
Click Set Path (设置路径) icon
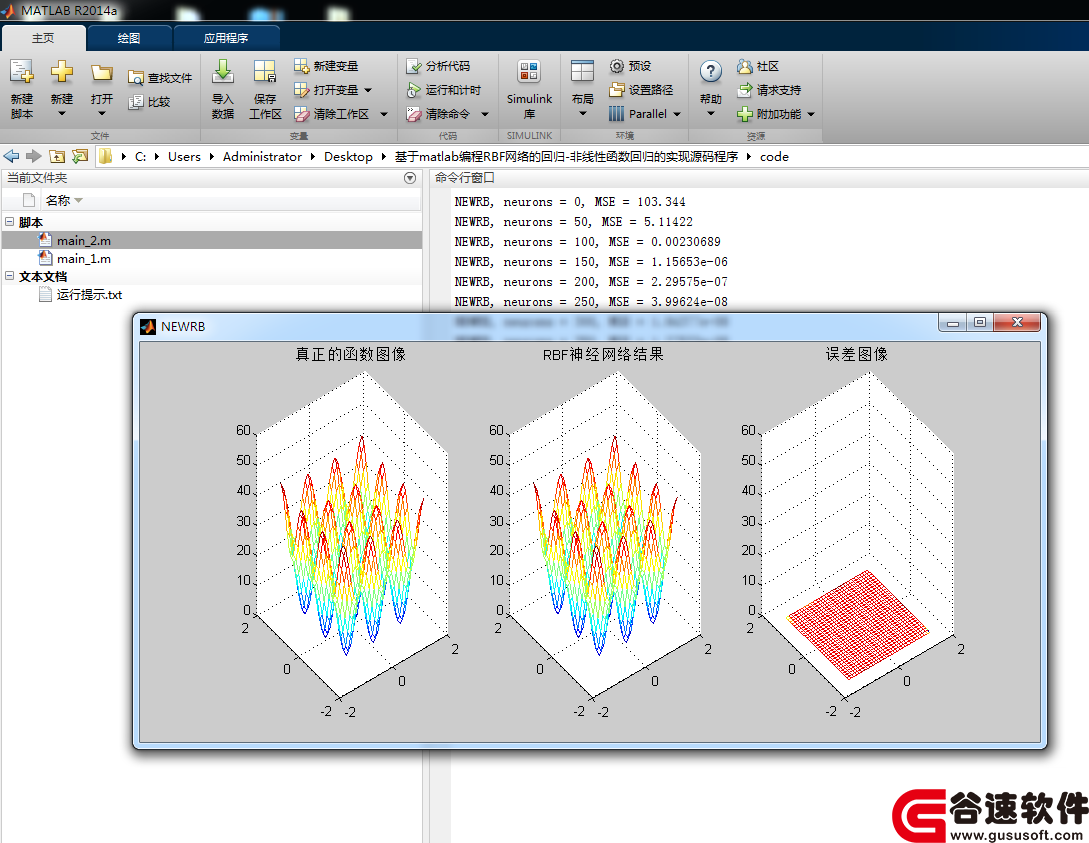click(x=617, y=90)
